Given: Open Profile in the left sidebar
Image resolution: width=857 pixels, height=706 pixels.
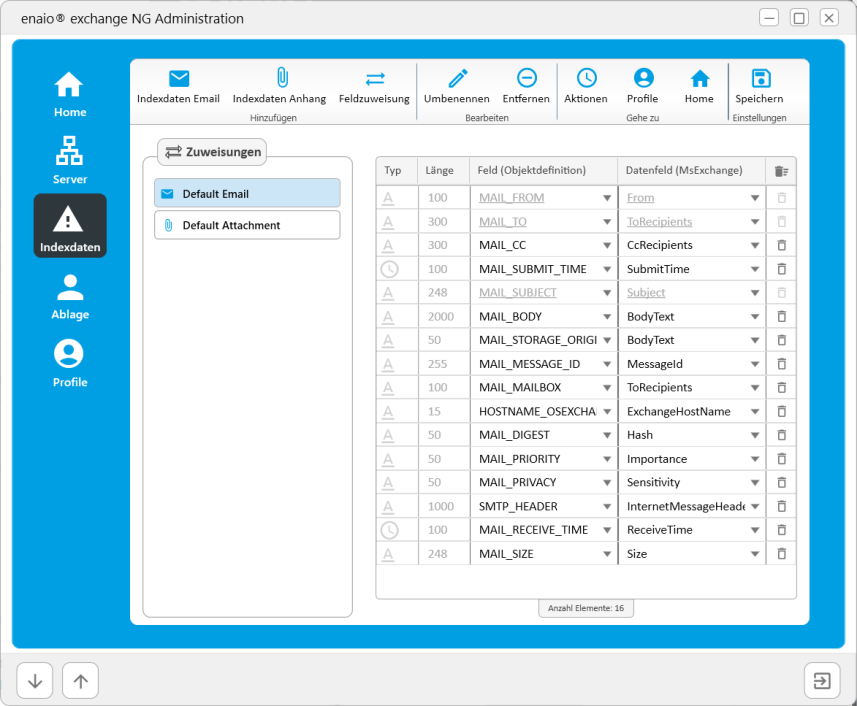Looking at the screenshot, I should pyautogui.click(x=70, y=363).
